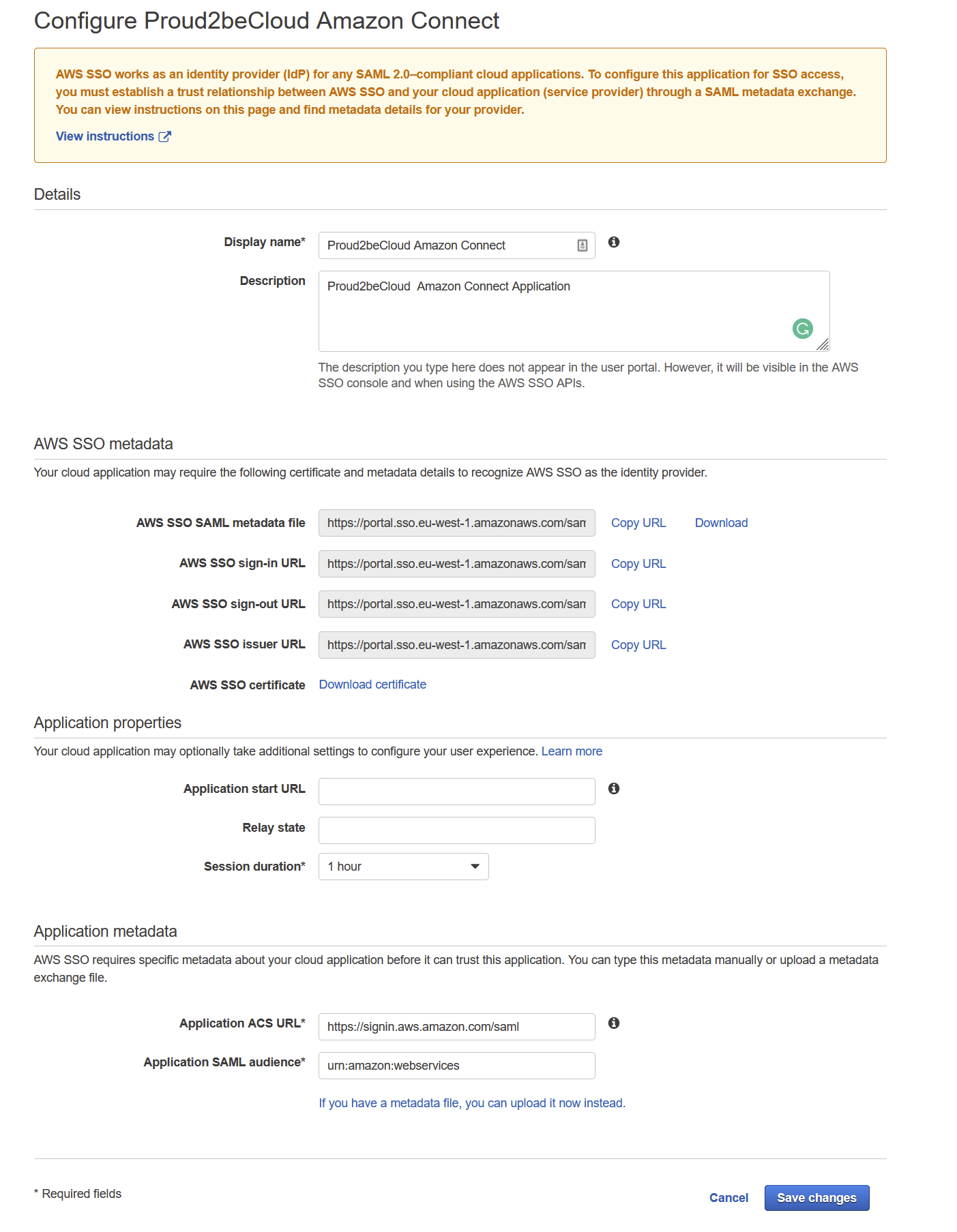Copy the AWS SSO sign-in URL
Screen dimensions: 957x1232
point(638,564)
